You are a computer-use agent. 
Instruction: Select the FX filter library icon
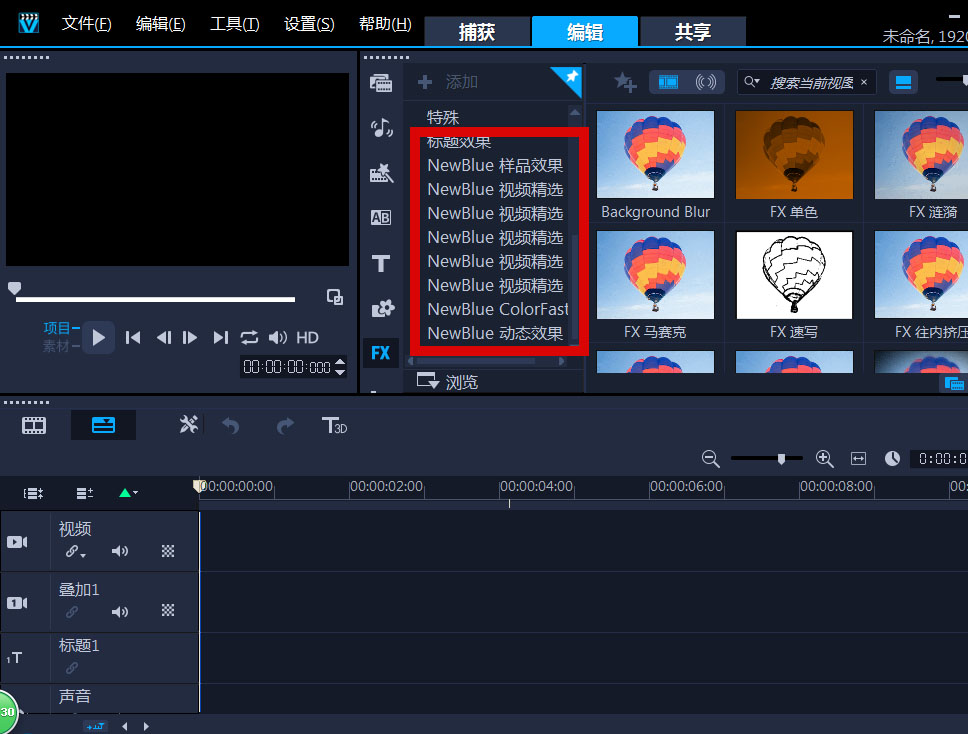point(380,353)
